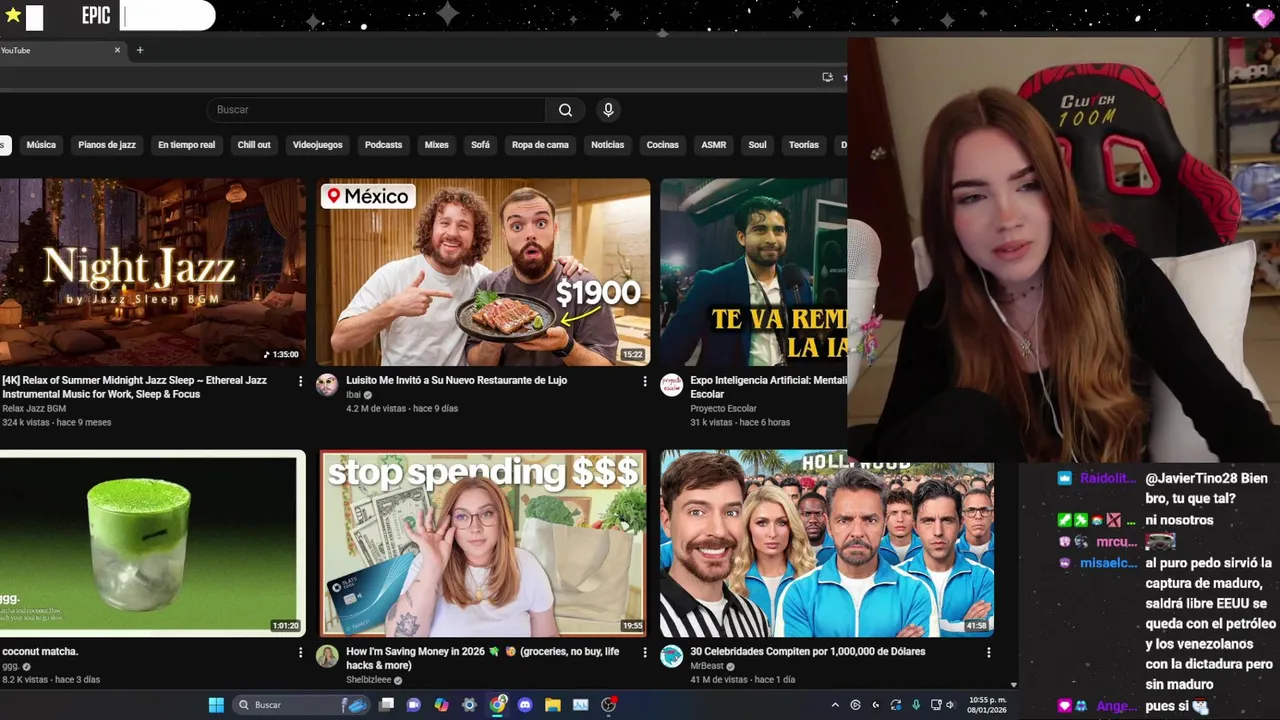
Task: Select the Chill out filter chip
Action: [254, 145]
